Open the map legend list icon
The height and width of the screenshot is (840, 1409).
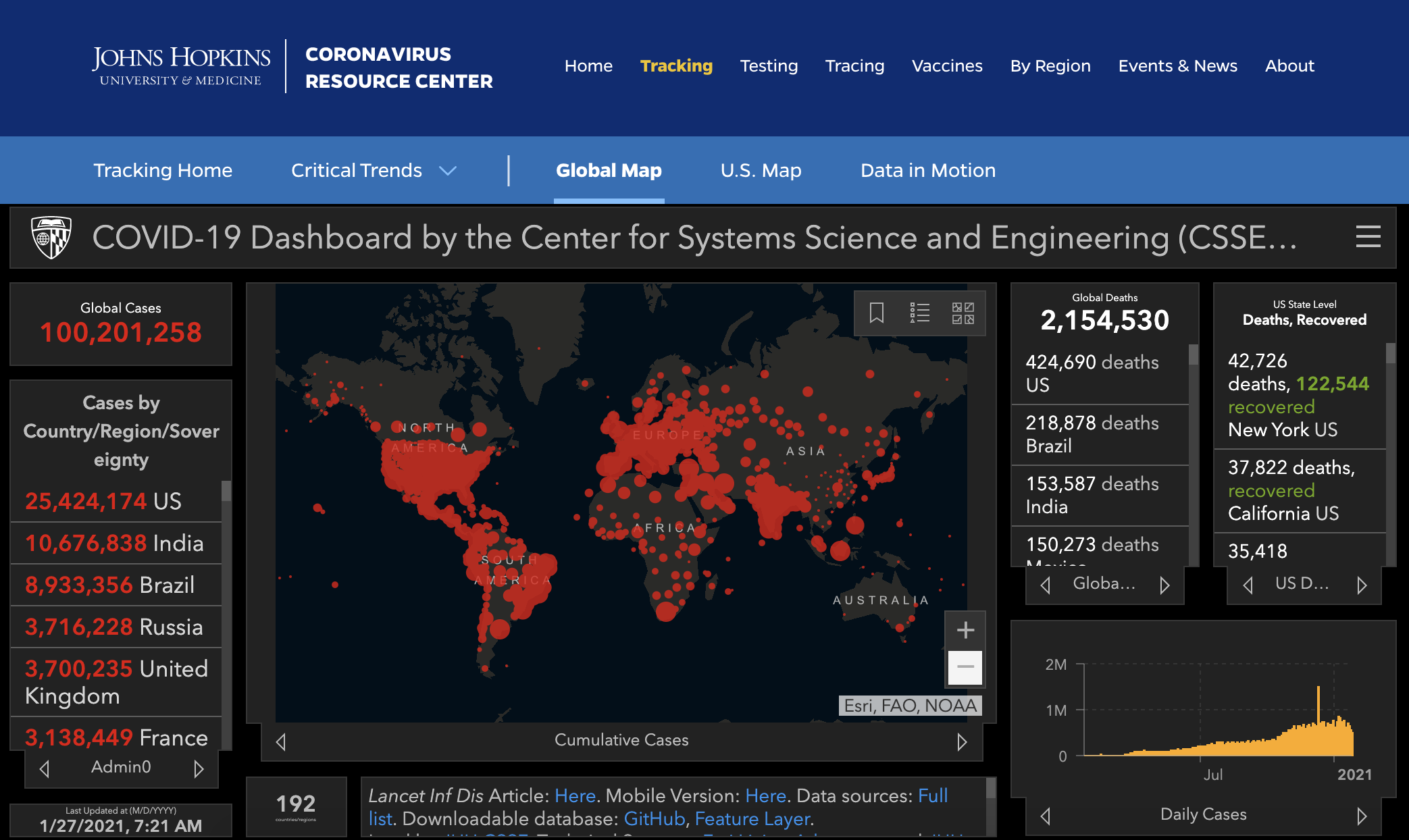pyautogui.click(x=919, y=313)
